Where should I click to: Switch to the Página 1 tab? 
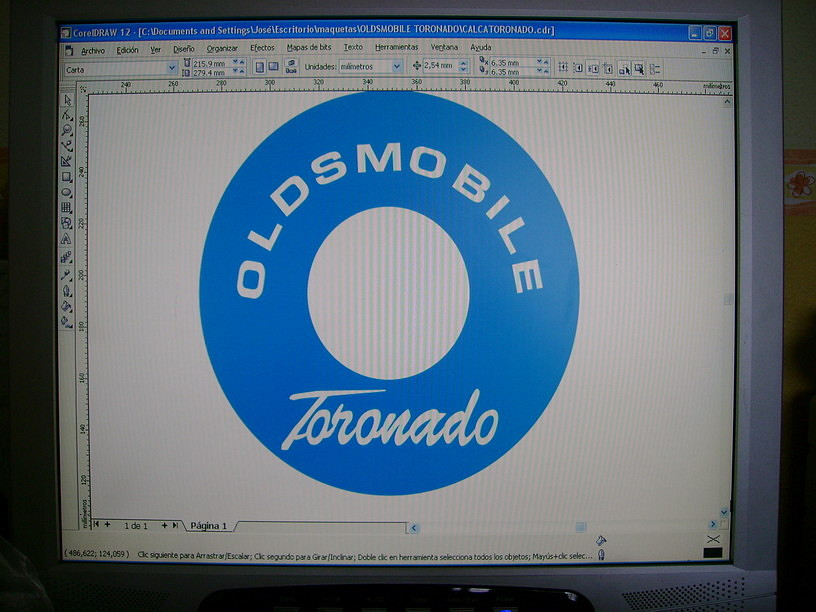tap(209, 526)
